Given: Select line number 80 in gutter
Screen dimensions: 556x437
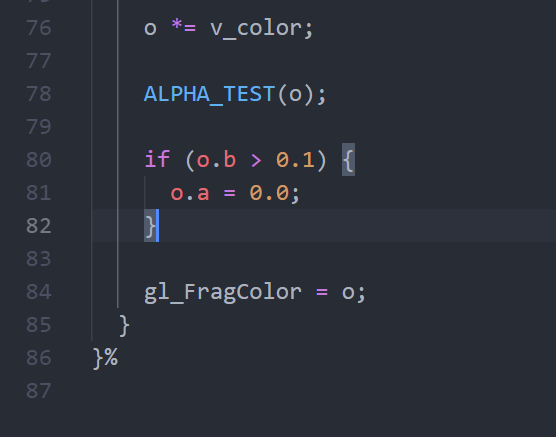Looking at the screenshot, I should (39, 160).
